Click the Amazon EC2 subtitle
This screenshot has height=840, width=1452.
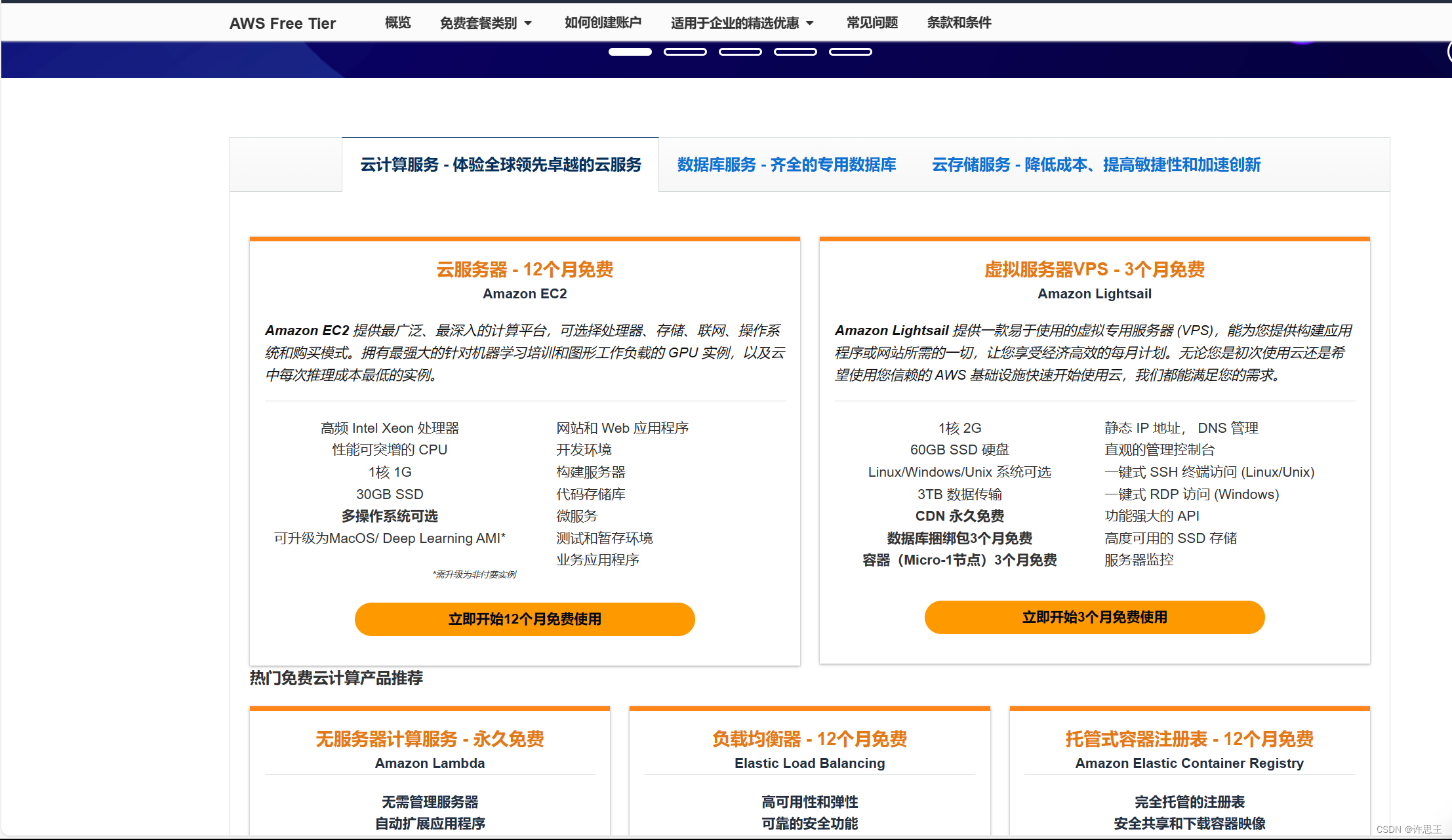click(x=525, y=294)
